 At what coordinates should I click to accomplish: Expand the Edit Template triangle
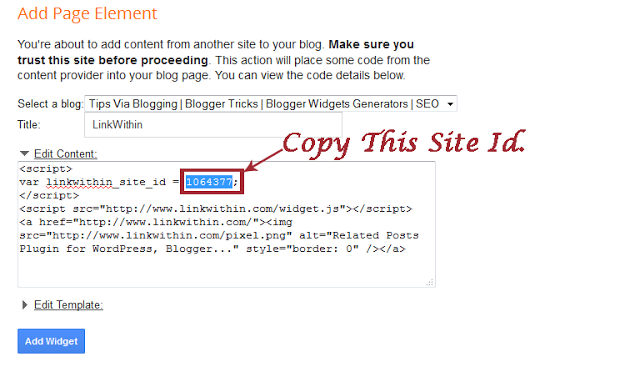(x=24, y=305)
